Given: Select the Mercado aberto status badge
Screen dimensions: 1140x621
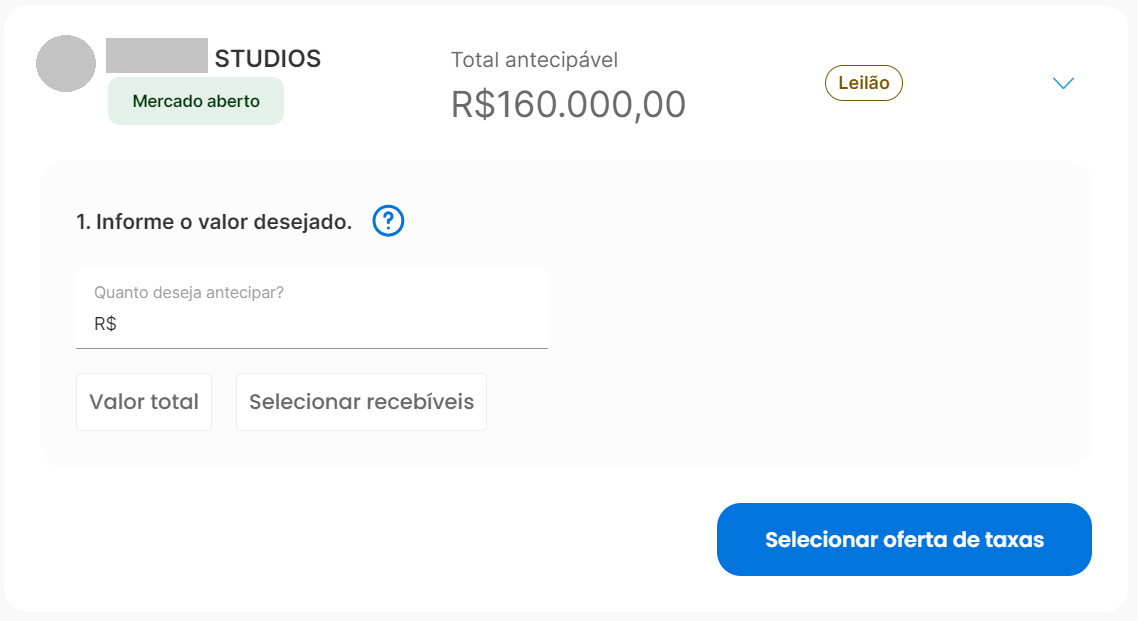Looking at the screenshot, I should coord(196,101).
